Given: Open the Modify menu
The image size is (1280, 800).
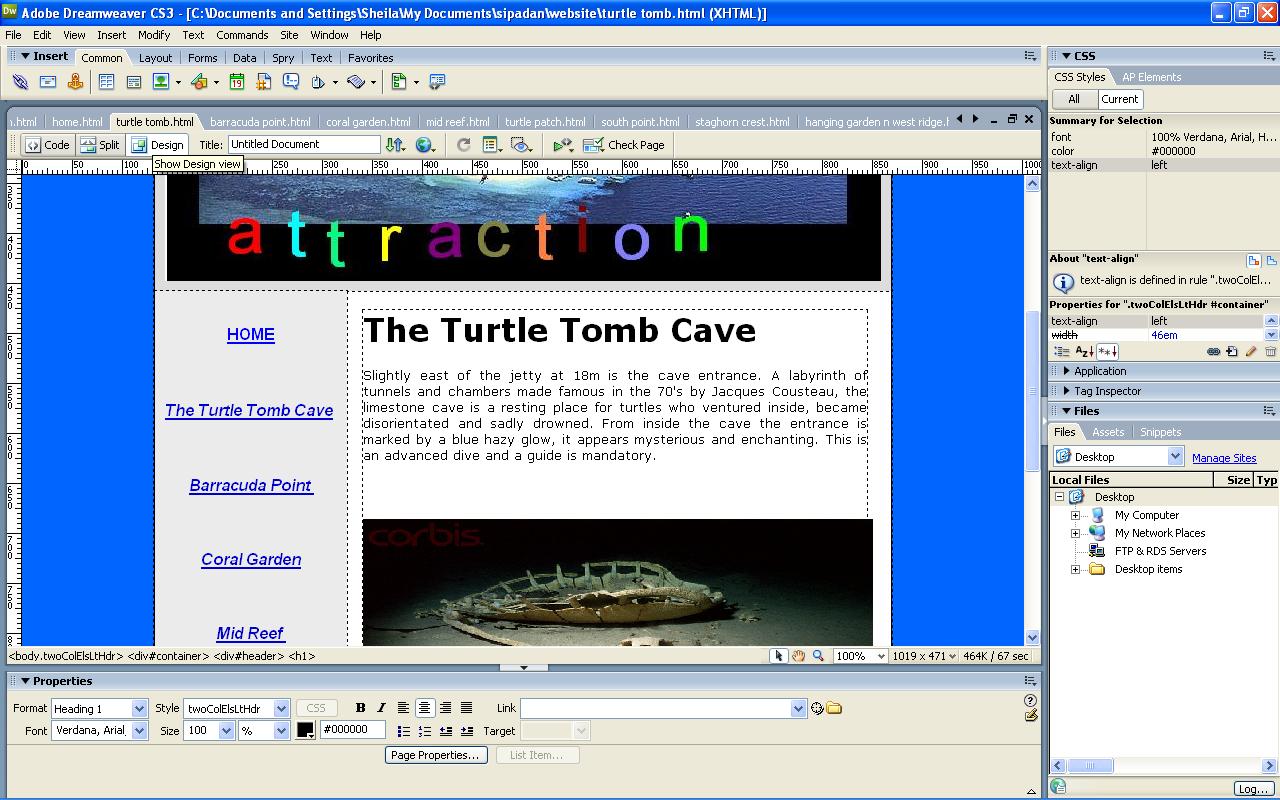Looking at the screenshot, I should 153,35.
